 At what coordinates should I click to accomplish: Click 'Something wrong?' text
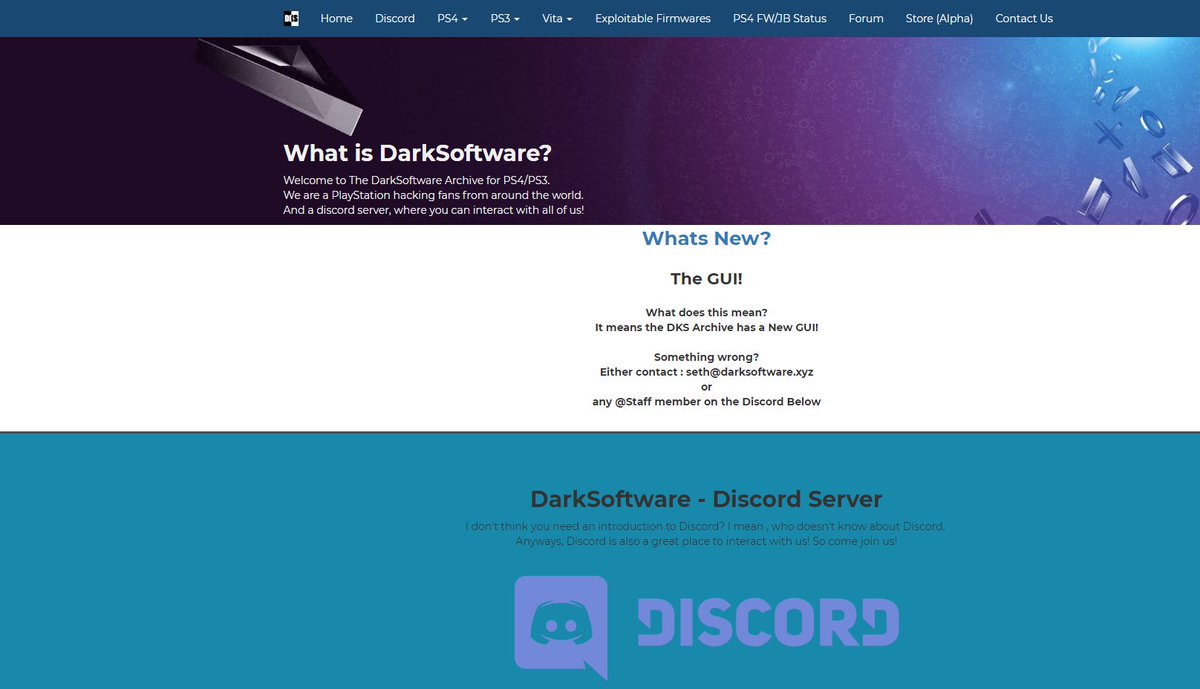tap(706, 357)
